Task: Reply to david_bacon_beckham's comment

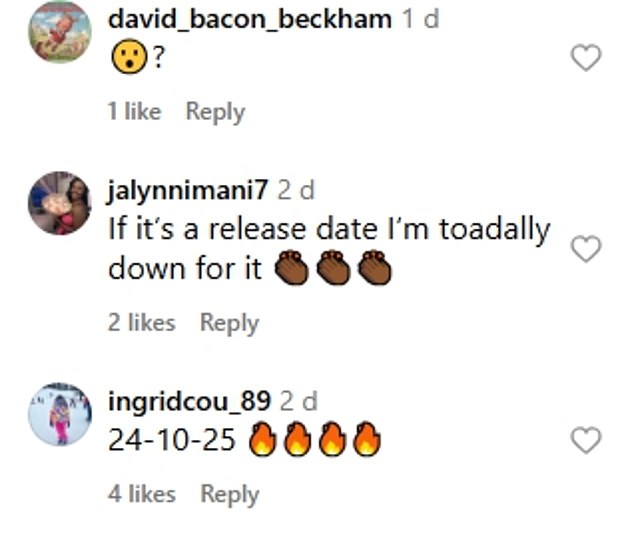Action: (215, 112)
